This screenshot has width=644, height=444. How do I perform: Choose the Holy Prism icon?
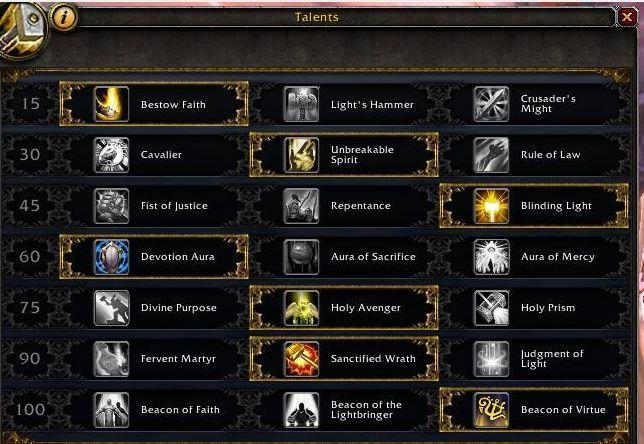(491, 308)
